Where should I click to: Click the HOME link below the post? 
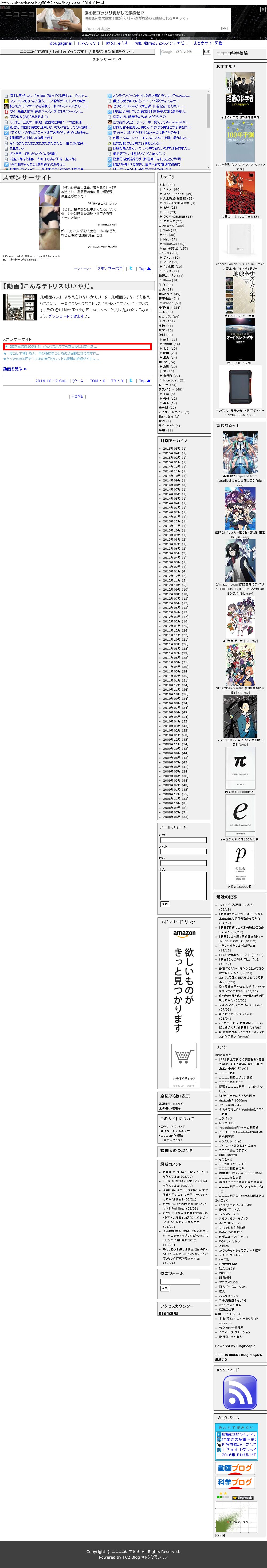77,396
